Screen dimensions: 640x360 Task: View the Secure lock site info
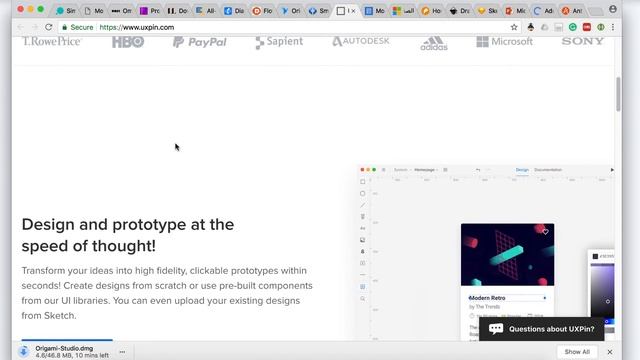(x=77, y=27)
